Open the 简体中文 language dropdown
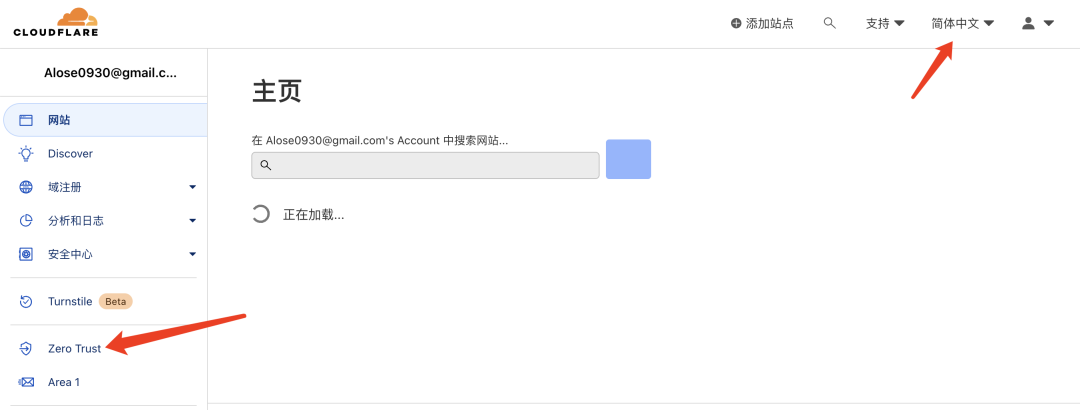The height and width of the screenshot is (410, 1080). tap(962, 23)
